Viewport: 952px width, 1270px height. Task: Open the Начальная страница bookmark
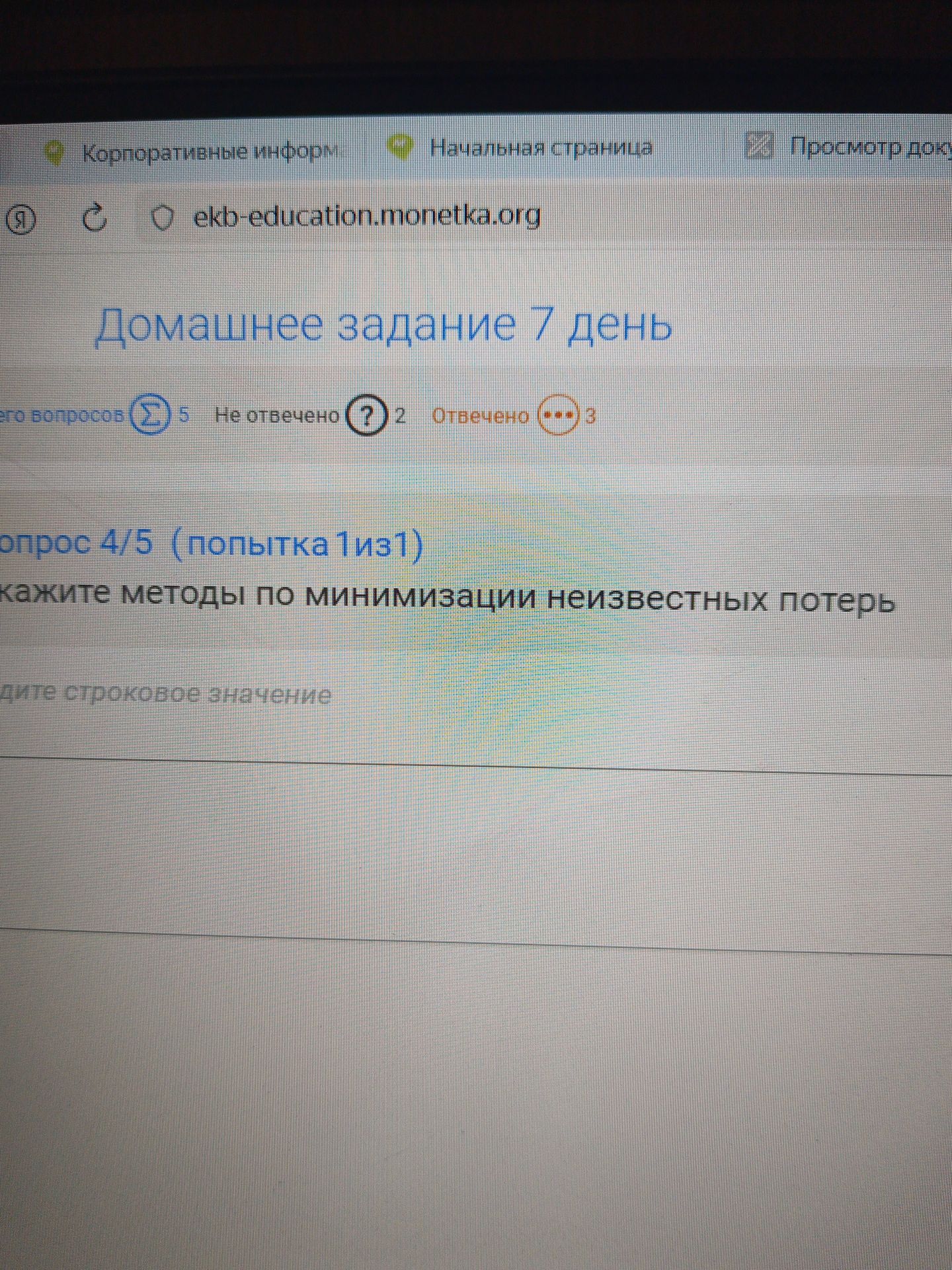[541, 147]
